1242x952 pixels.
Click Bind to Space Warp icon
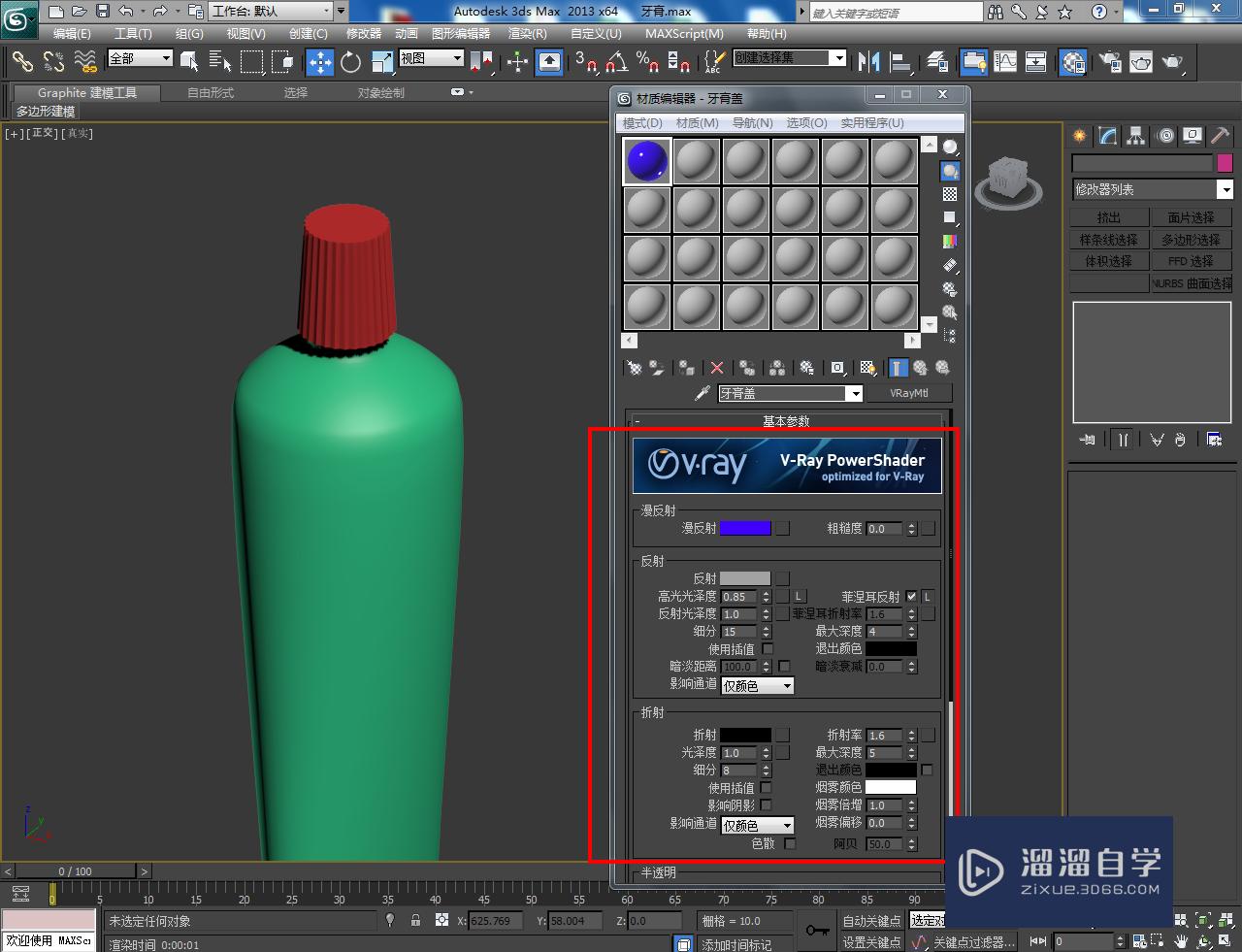(85, 62)
